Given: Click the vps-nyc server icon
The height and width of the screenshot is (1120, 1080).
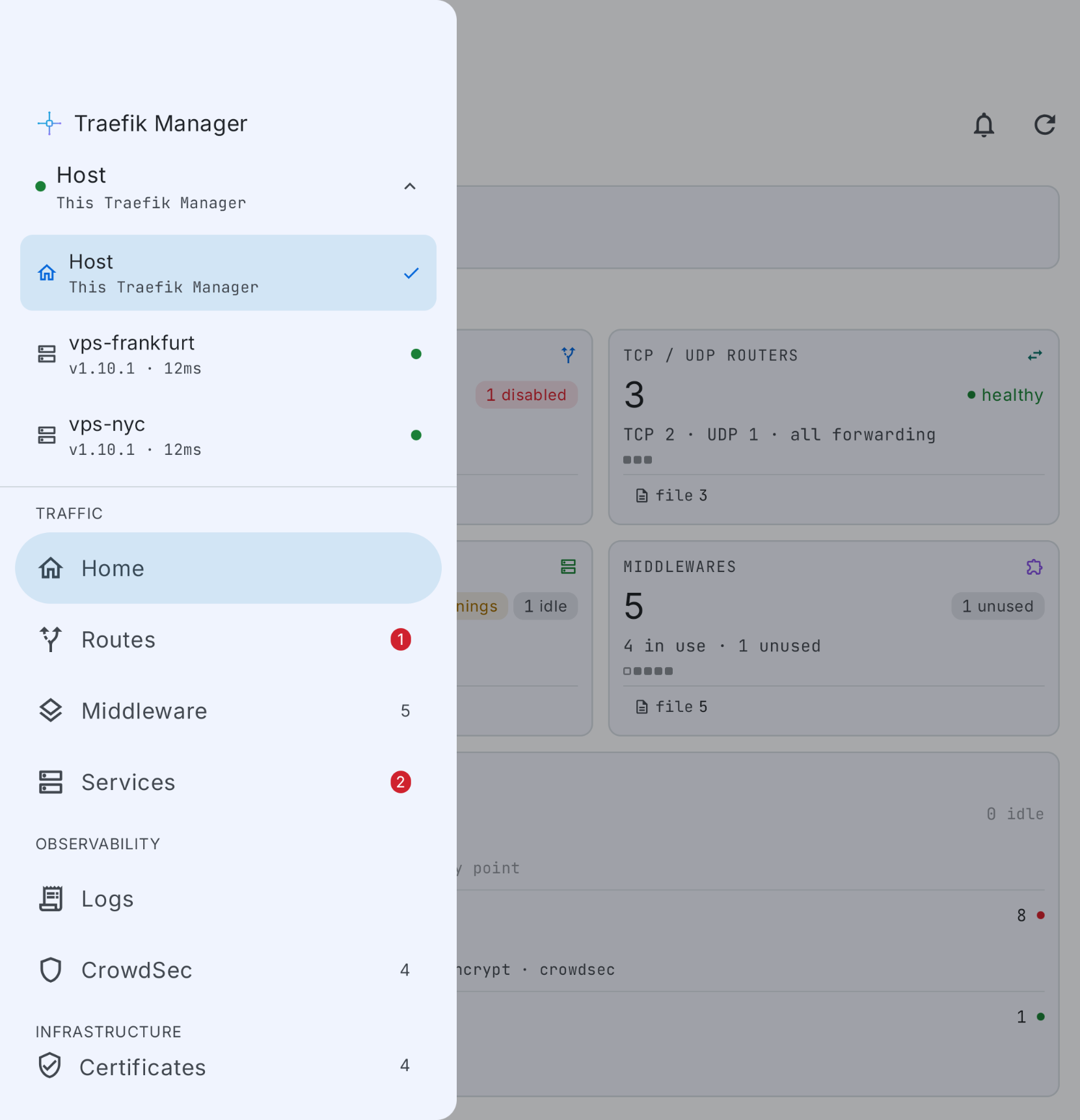Looking at the screenshot, I should pyautogui.click(x=47, y=435).
